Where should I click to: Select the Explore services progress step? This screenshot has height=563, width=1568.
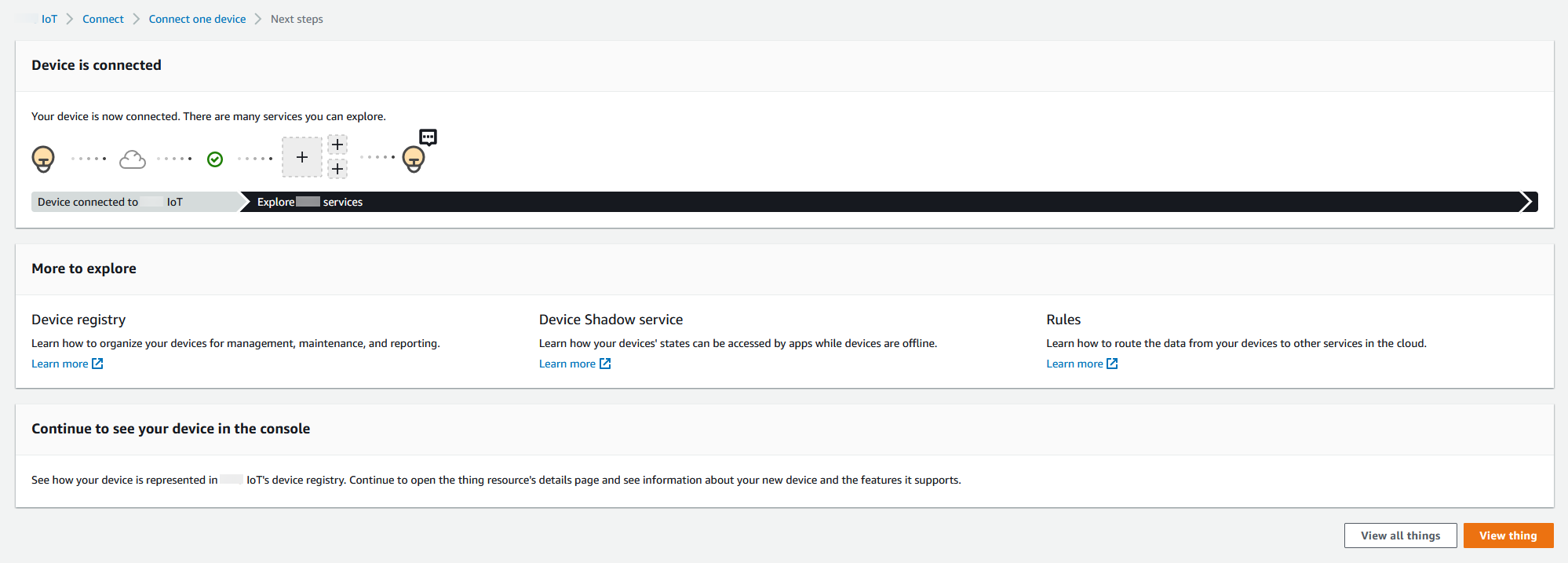tap(310, 202)
